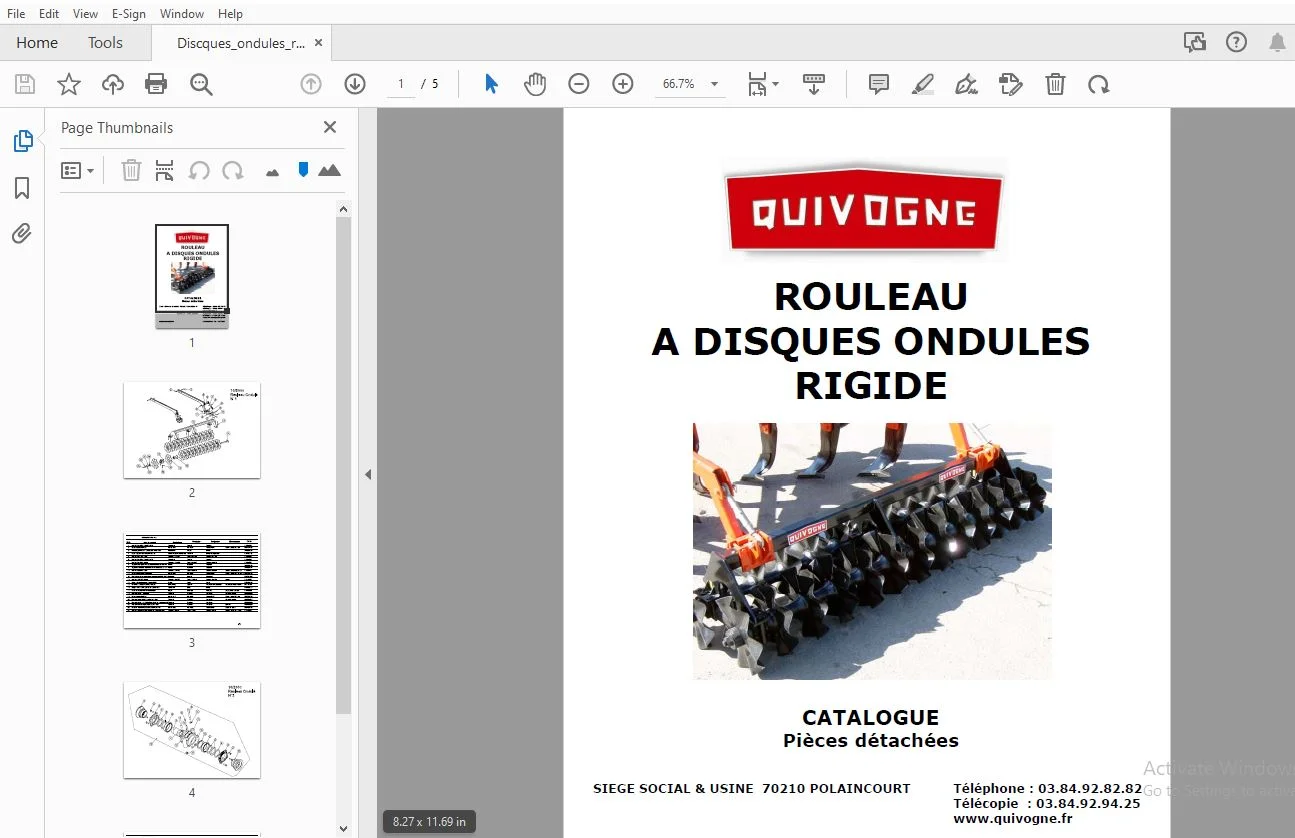1295x838 pixels.
Task: Open the Edit menu
Action: [x=49, y=14]
